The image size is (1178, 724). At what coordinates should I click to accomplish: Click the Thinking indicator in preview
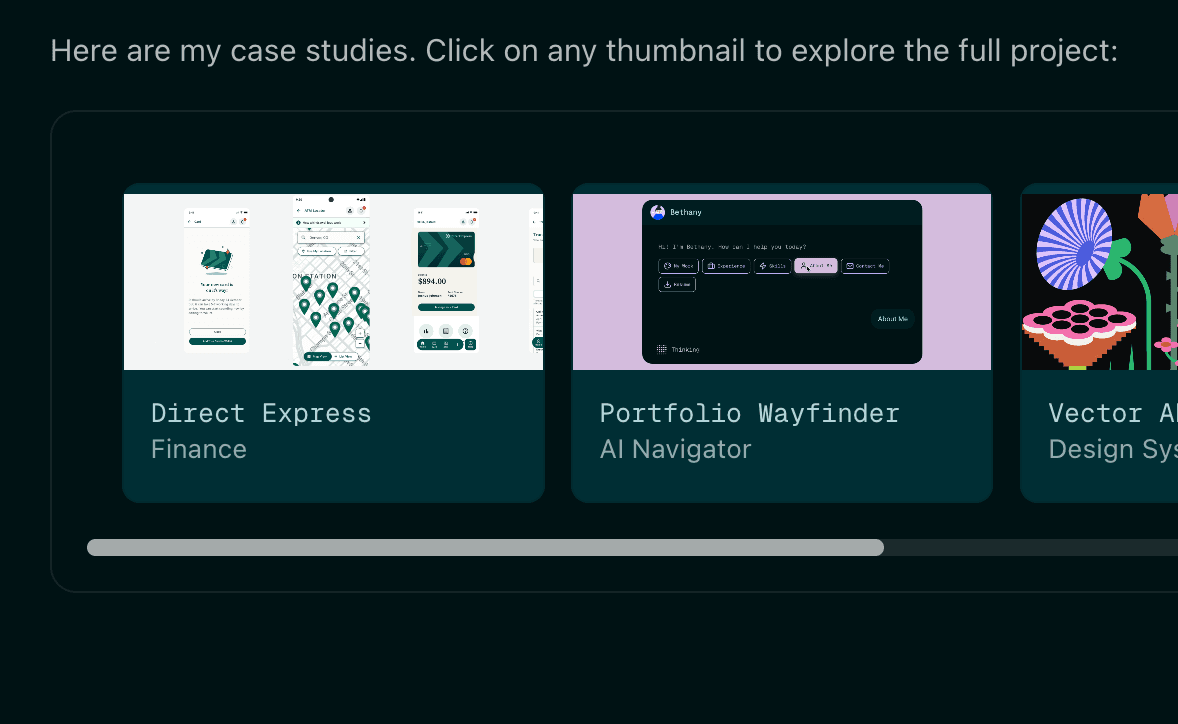(678, 349)
